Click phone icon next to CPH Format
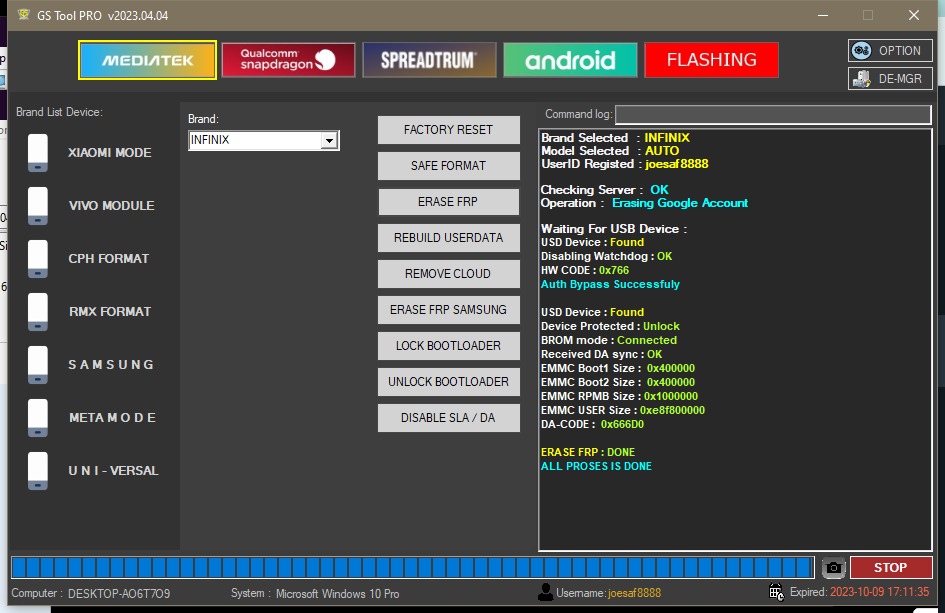Viewport: 945px width, 613px height. point(38,259)
